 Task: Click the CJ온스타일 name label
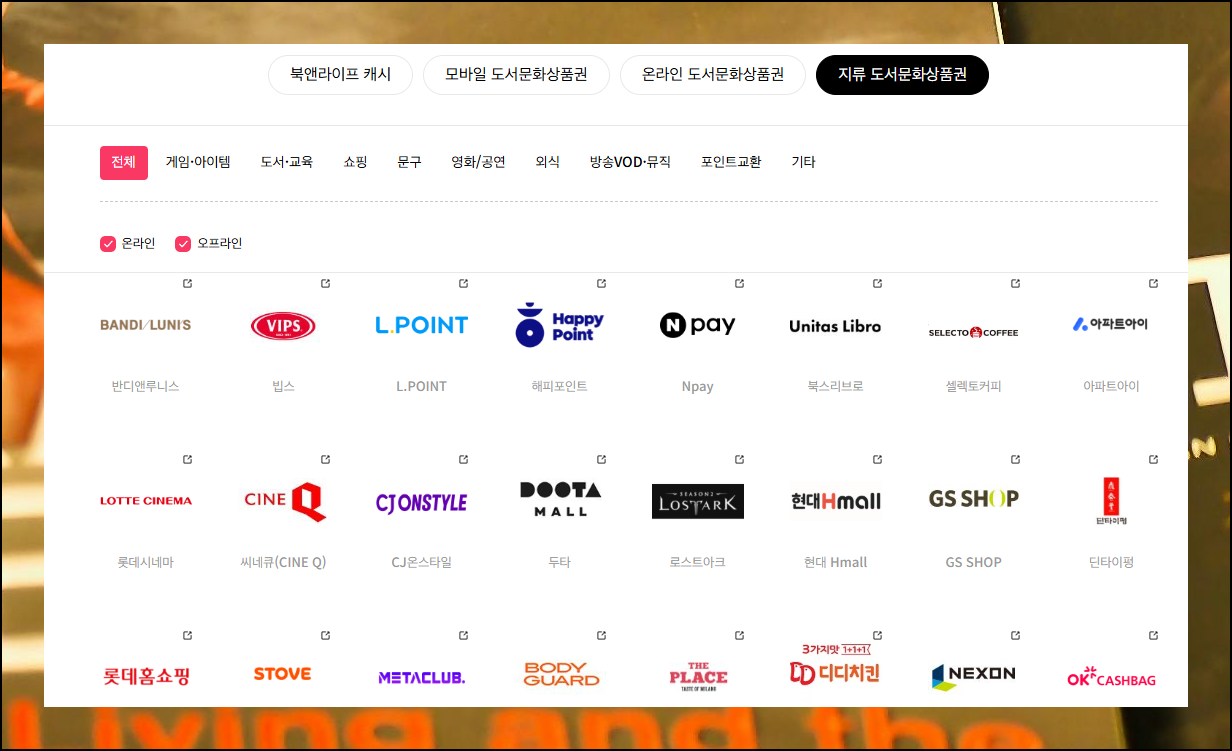[x=421, y=562]
